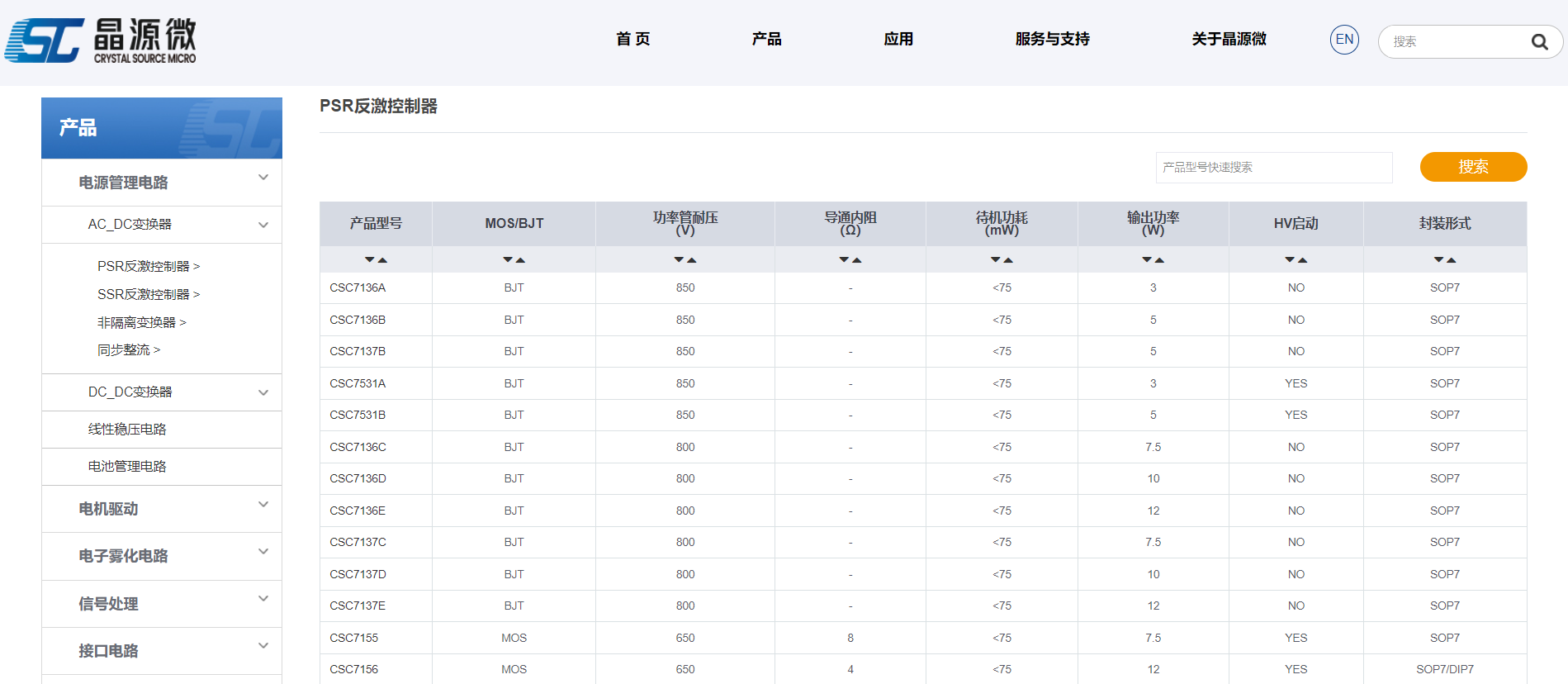Open the SSR反激控制器 sidebar link
The image size is (1568, 684).
point(148,295)
